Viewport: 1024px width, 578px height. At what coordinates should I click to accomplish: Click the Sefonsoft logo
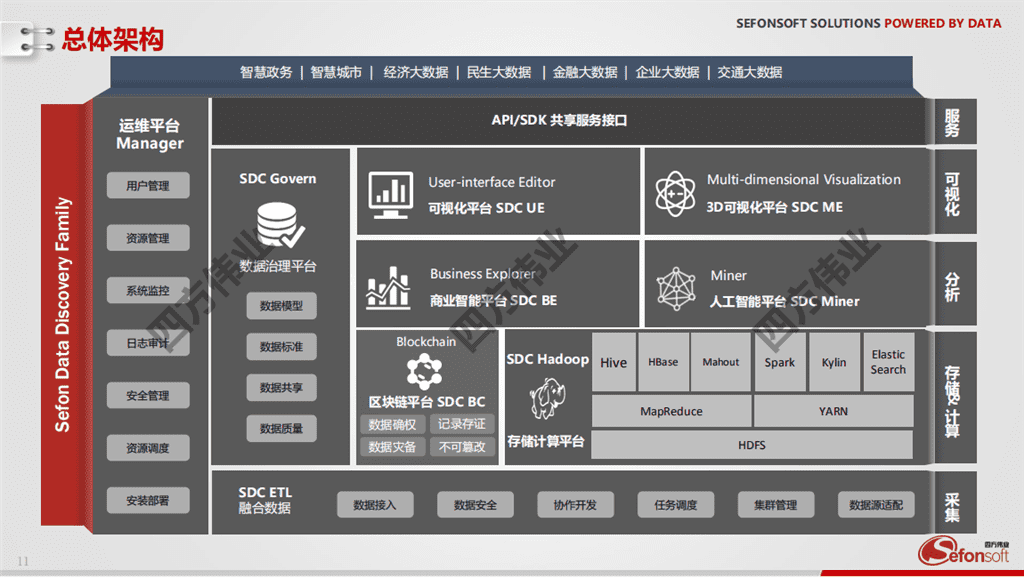pos(964,550)
